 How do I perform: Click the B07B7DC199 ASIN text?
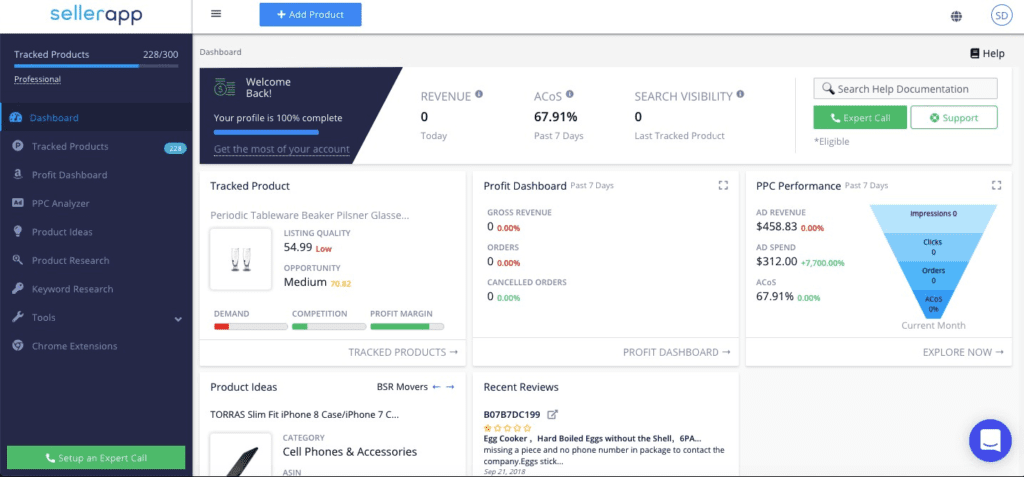coord(512,414)
